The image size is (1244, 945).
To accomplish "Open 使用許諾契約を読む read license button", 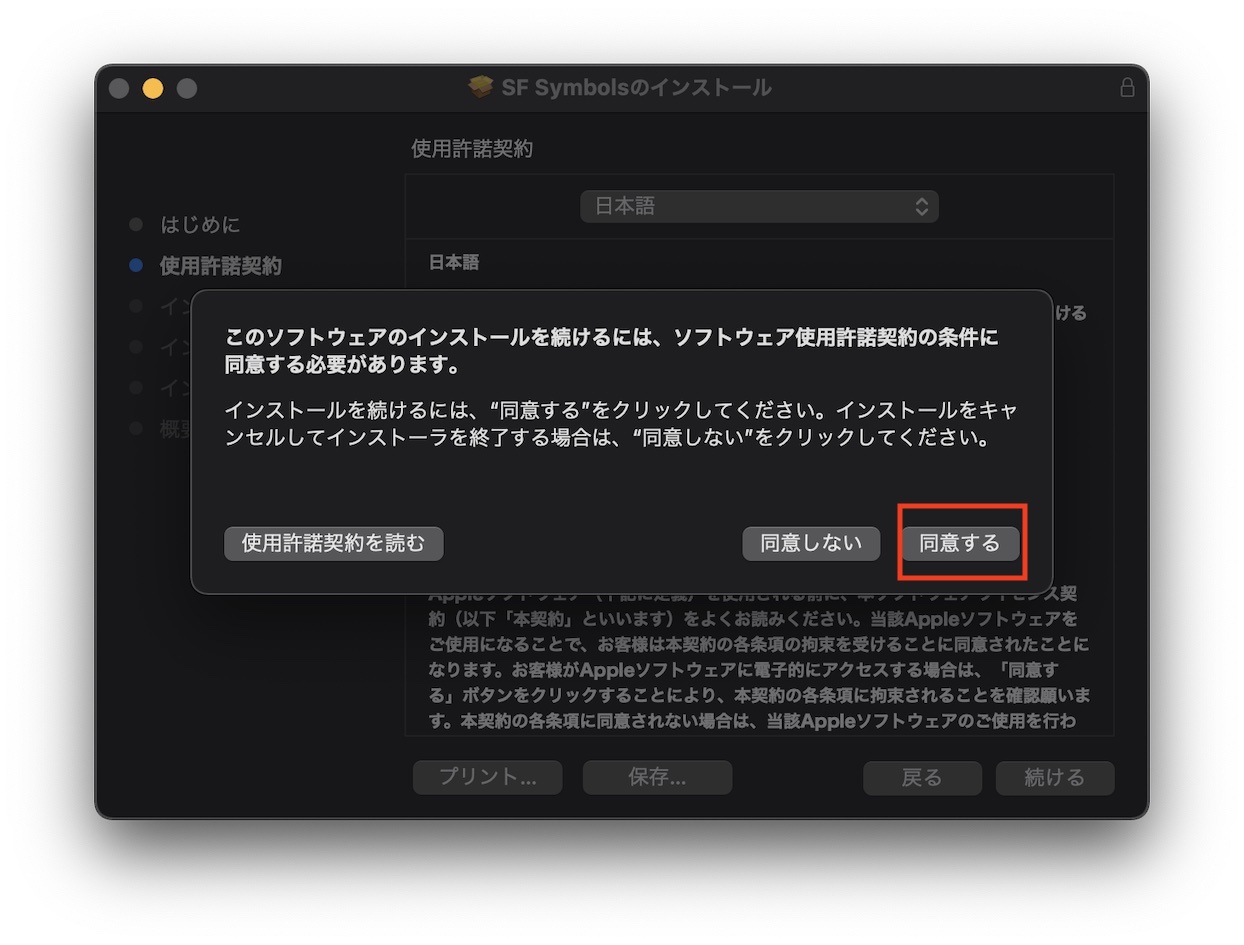I will coord(333,544).
